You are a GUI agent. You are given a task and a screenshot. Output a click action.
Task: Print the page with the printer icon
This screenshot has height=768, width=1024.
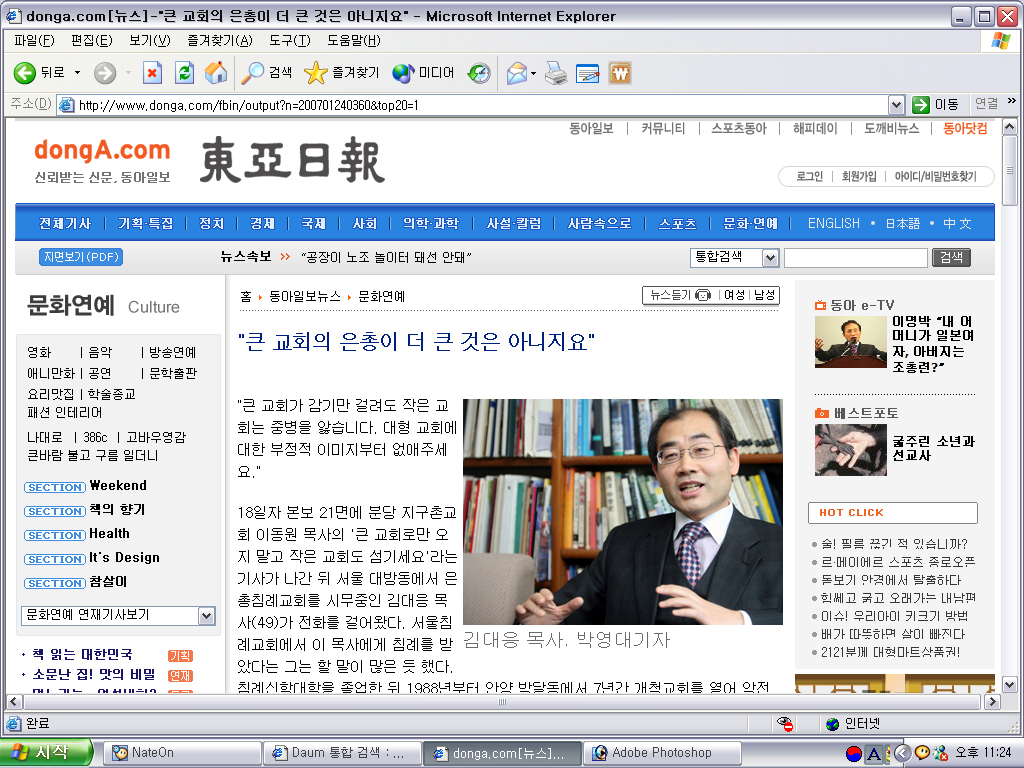point(556,72)
